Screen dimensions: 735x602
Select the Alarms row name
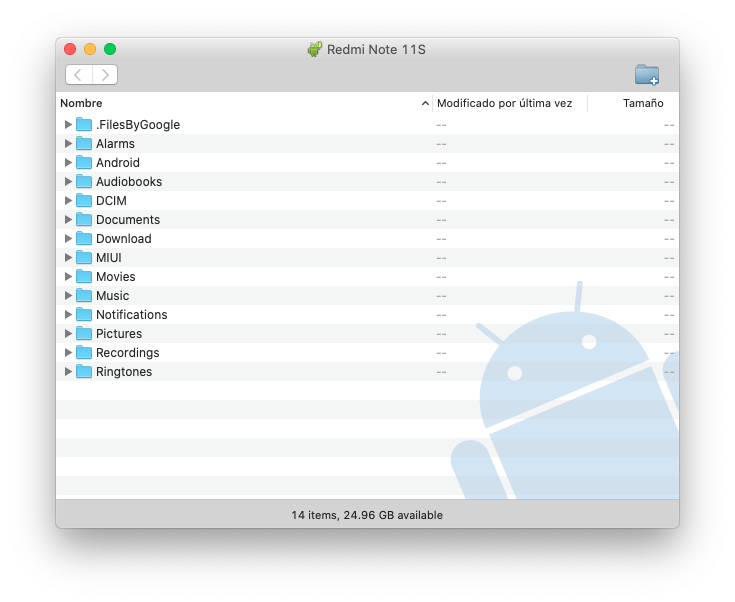(x=115, y=143)
